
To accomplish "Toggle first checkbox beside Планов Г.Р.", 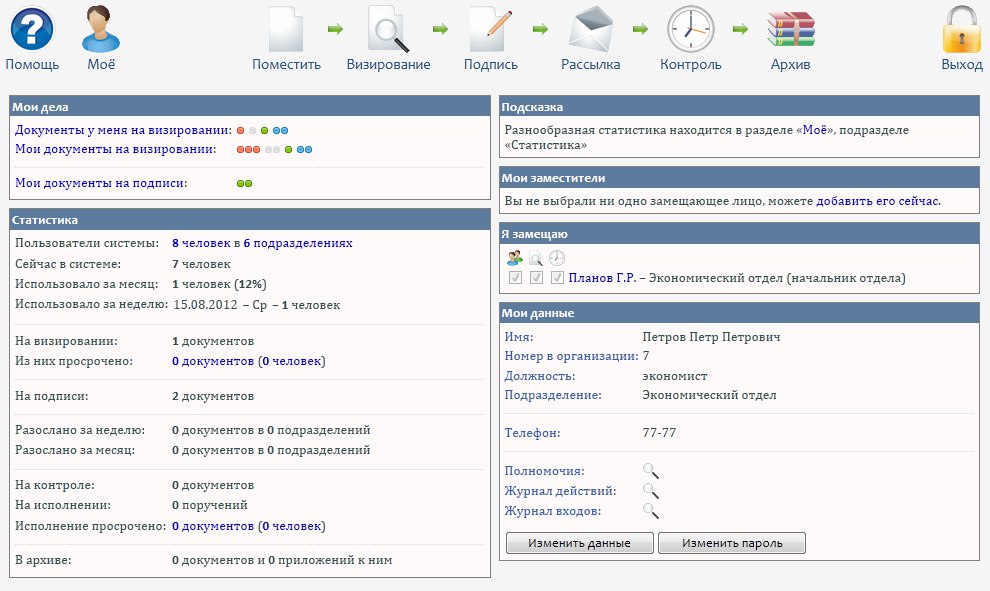I will (516, 278).
